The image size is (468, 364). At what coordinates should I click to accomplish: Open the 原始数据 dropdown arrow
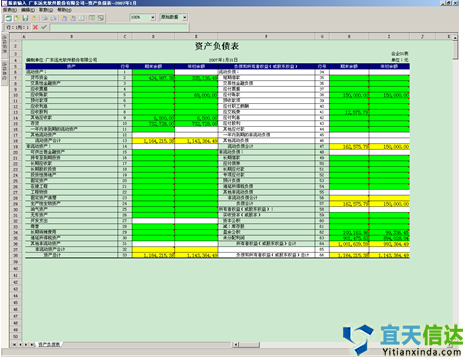(x=185, y=17)
